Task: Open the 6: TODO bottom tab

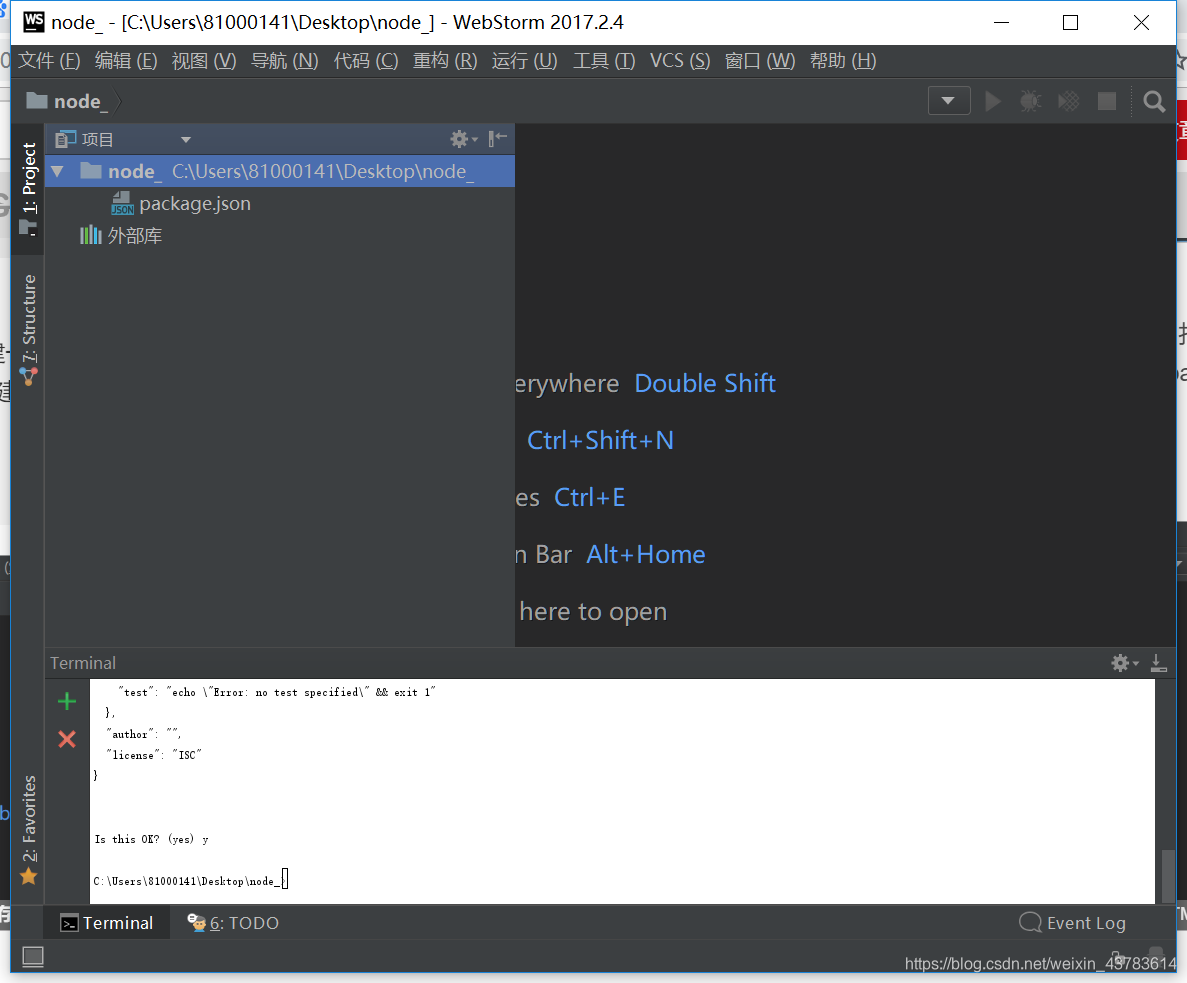Action: (x=233, y=923)
